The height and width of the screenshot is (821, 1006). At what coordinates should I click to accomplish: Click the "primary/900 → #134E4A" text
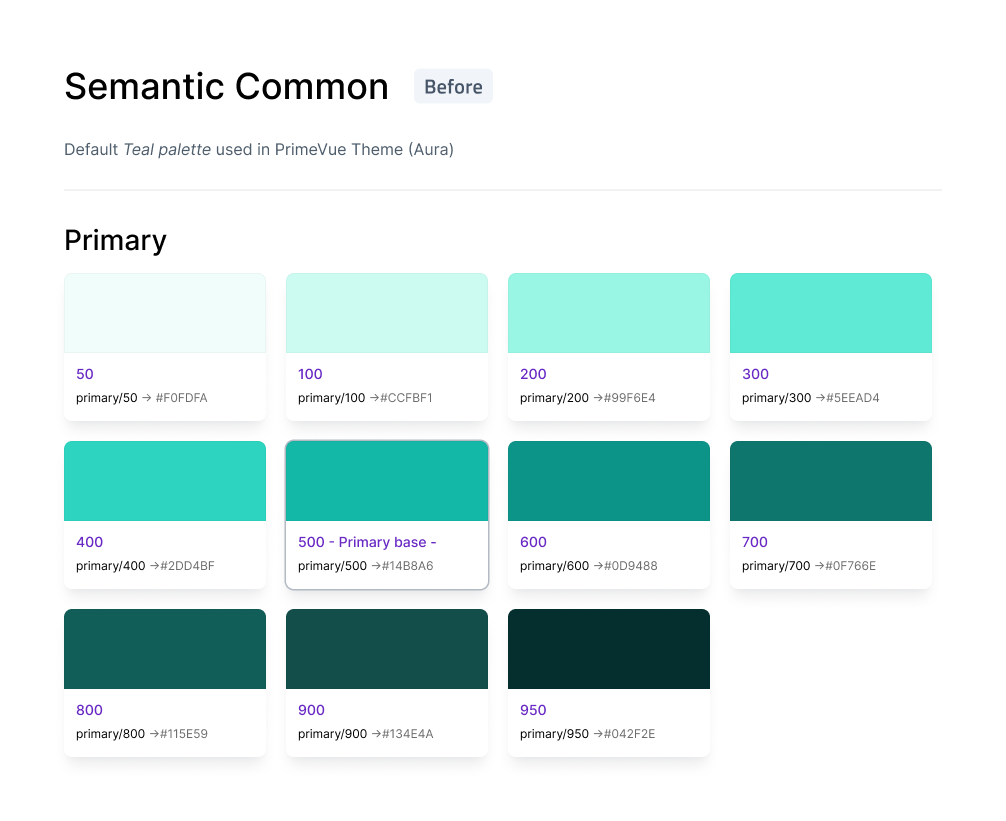pyautogui.click(x=366, y=734)
